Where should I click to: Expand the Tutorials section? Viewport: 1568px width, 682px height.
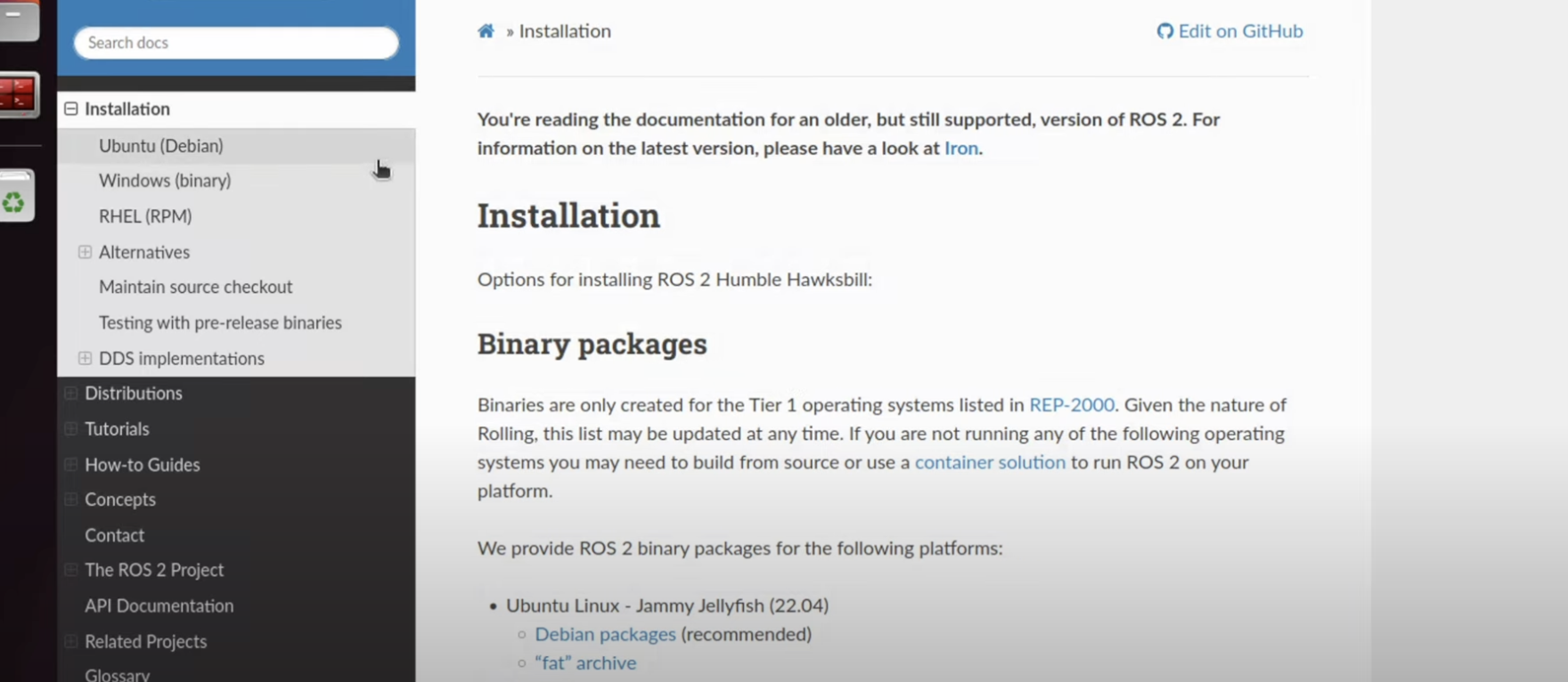[x=70, y=428]
